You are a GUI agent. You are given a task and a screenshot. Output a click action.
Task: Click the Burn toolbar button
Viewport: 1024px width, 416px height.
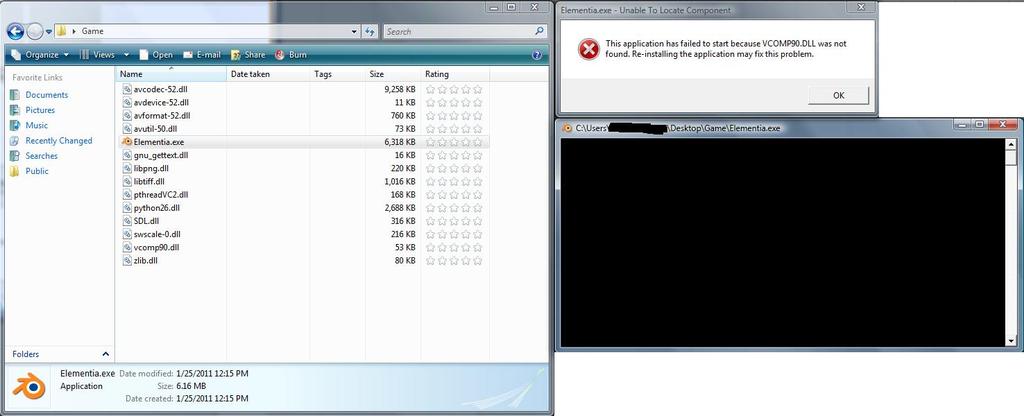pyautogui.click(x=291, y=55)
